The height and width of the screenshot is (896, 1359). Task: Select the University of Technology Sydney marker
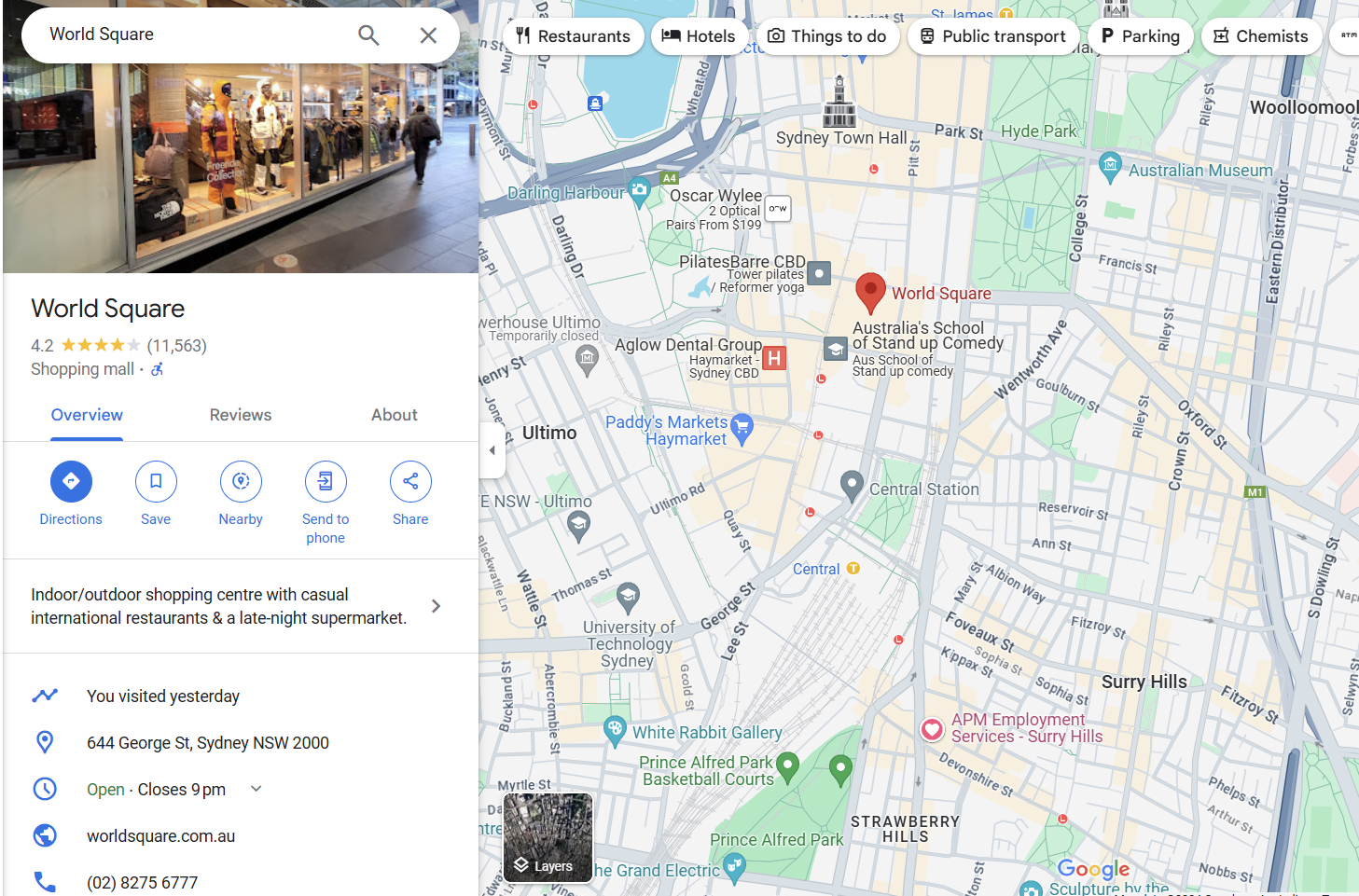[629, 598]
